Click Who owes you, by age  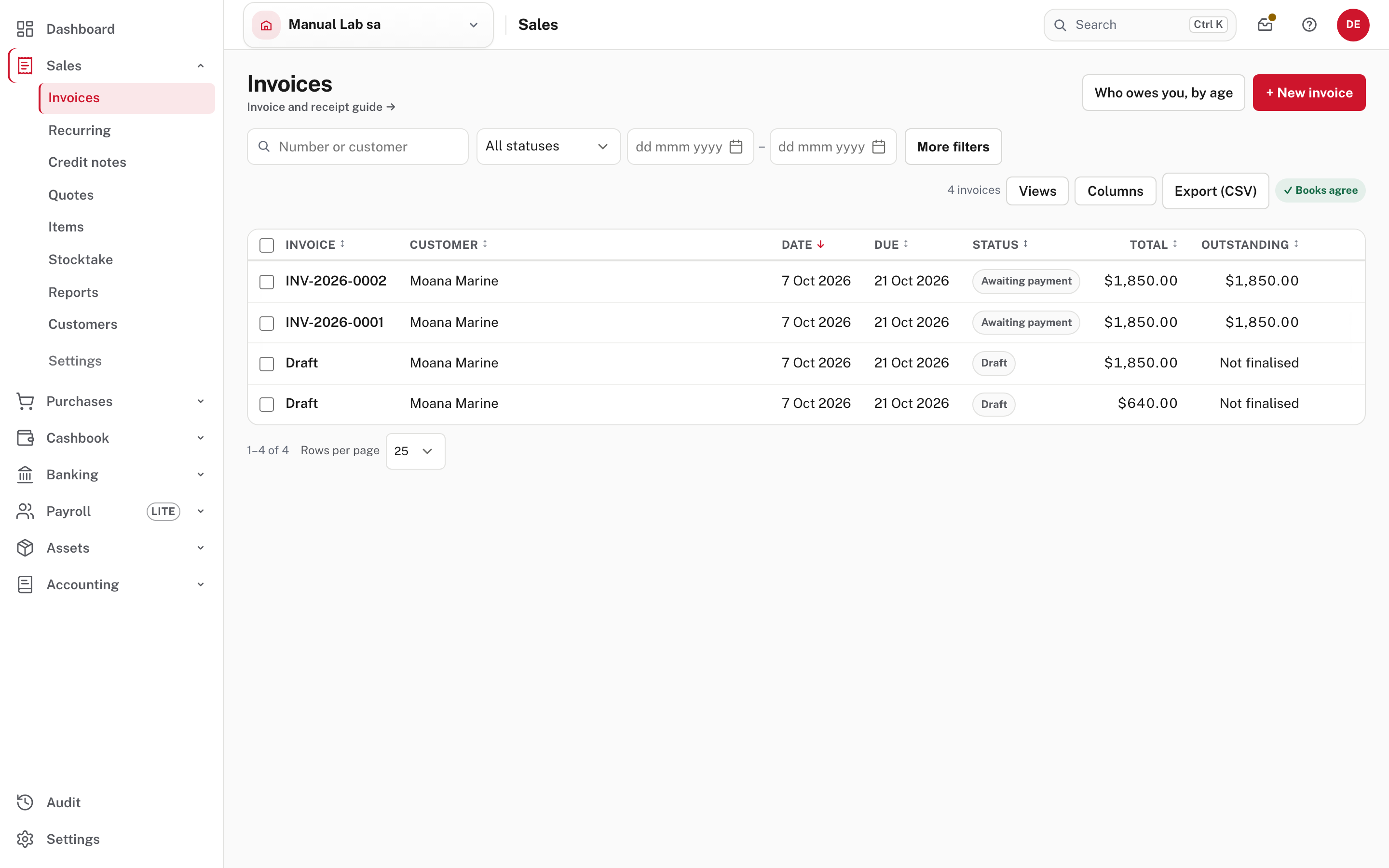coord(1163,93)
